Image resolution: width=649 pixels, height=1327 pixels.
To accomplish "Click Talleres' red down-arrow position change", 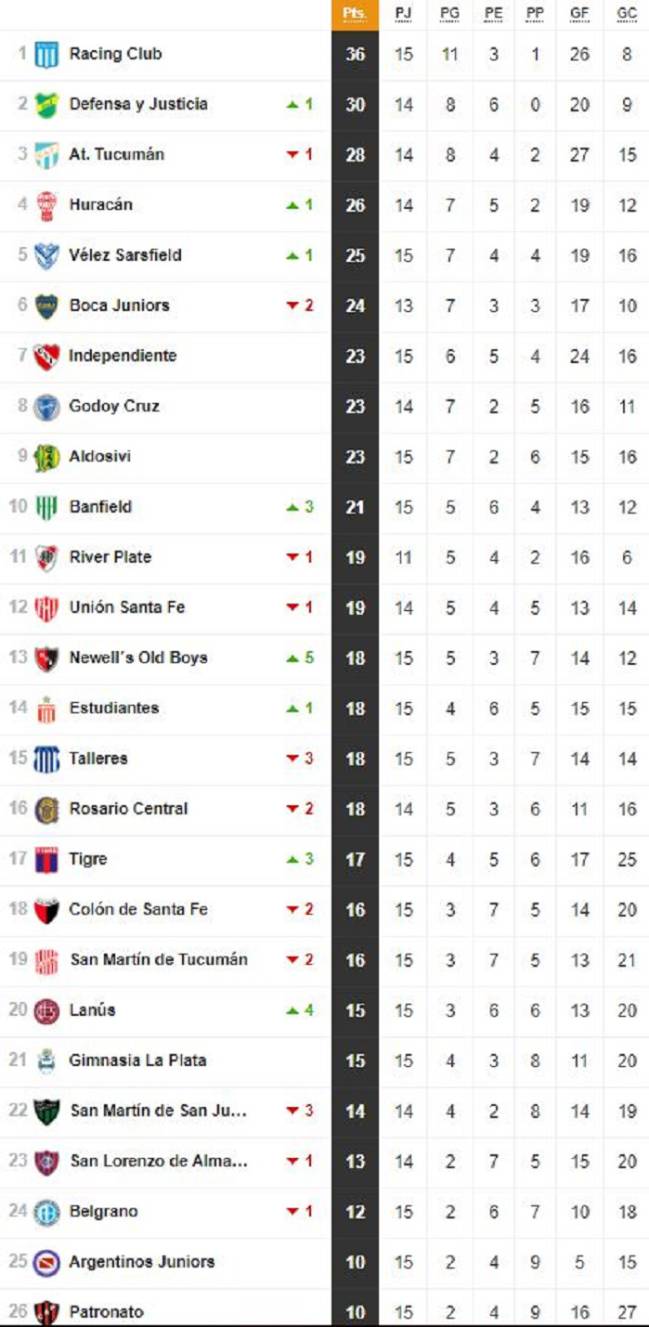I will tap(300, 759).
